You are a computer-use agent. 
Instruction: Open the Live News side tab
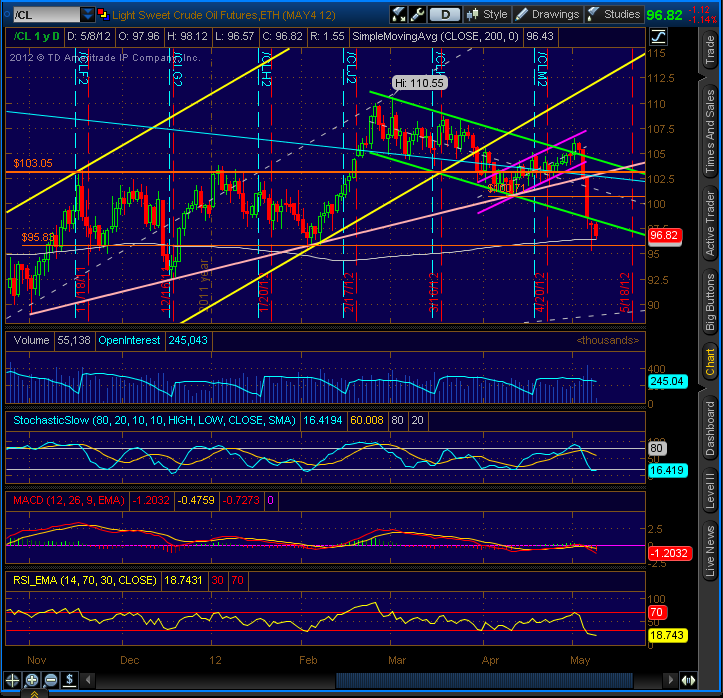(710, 551)
